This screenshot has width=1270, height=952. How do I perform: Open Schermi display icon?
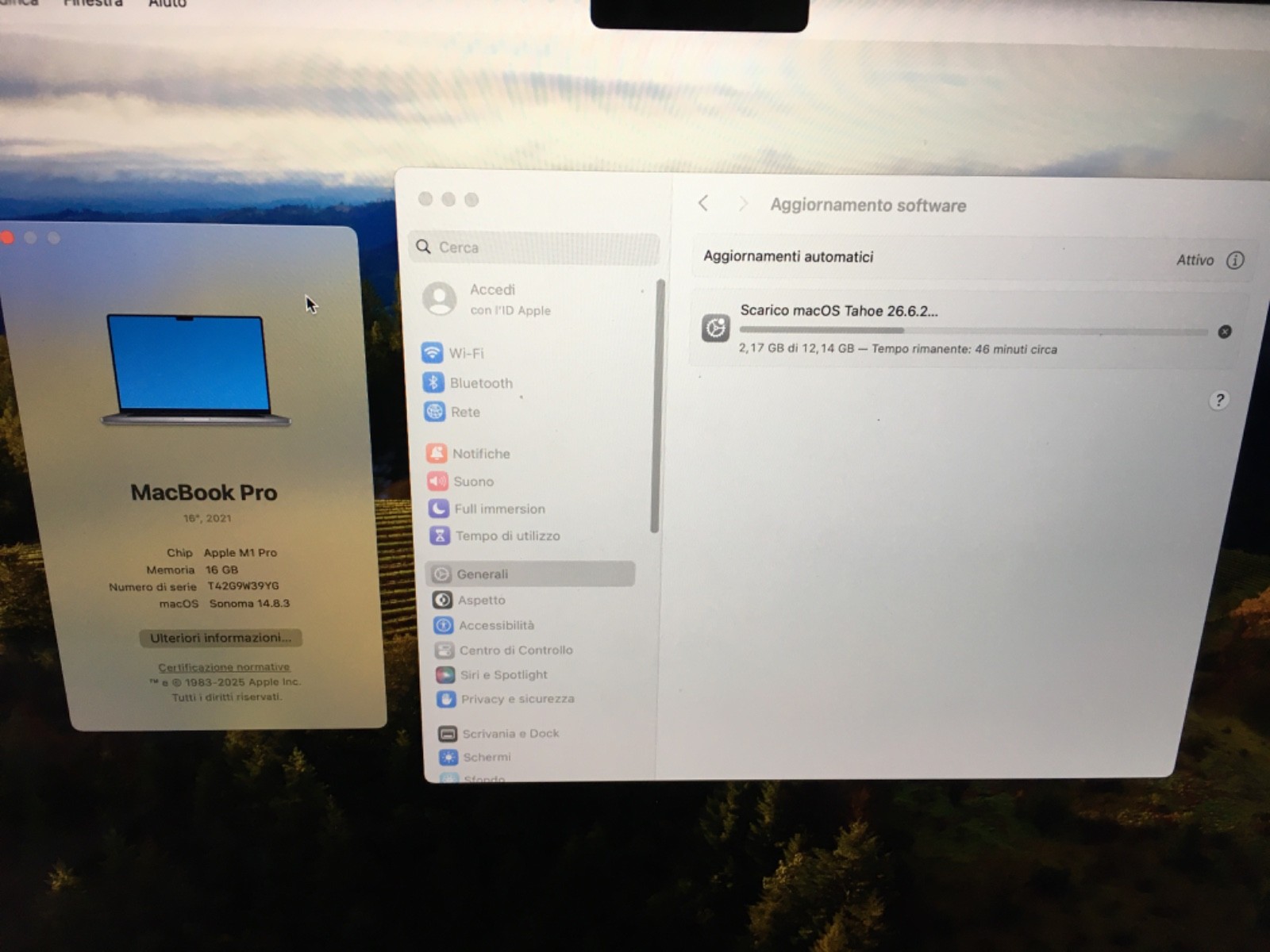click(x=448, y=757)
